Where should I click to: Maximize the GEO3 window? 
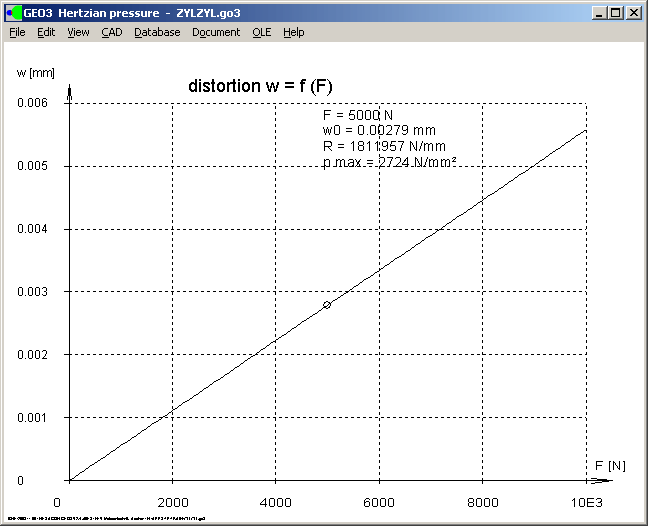pos(616,13)
